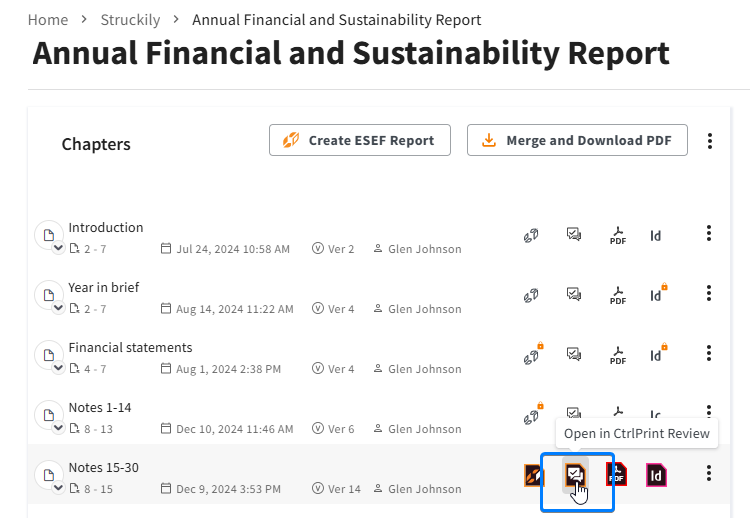Open Financial statements ESEF tagging icon
The image size is (750, 518).
532,355
